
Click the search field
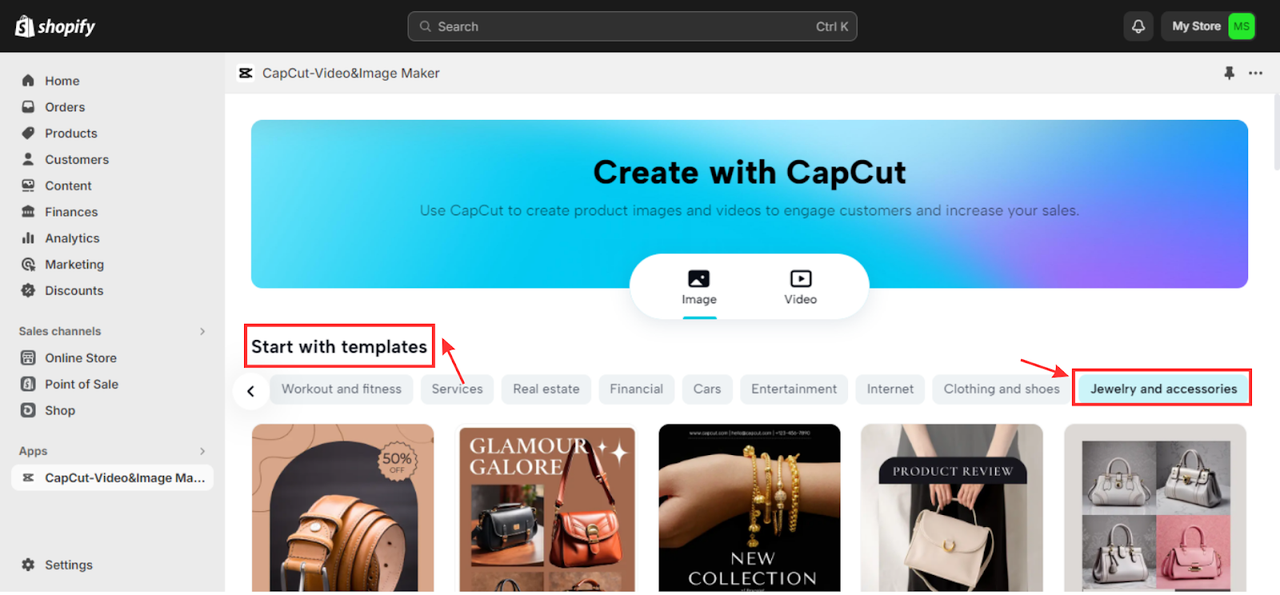(632, 27)
